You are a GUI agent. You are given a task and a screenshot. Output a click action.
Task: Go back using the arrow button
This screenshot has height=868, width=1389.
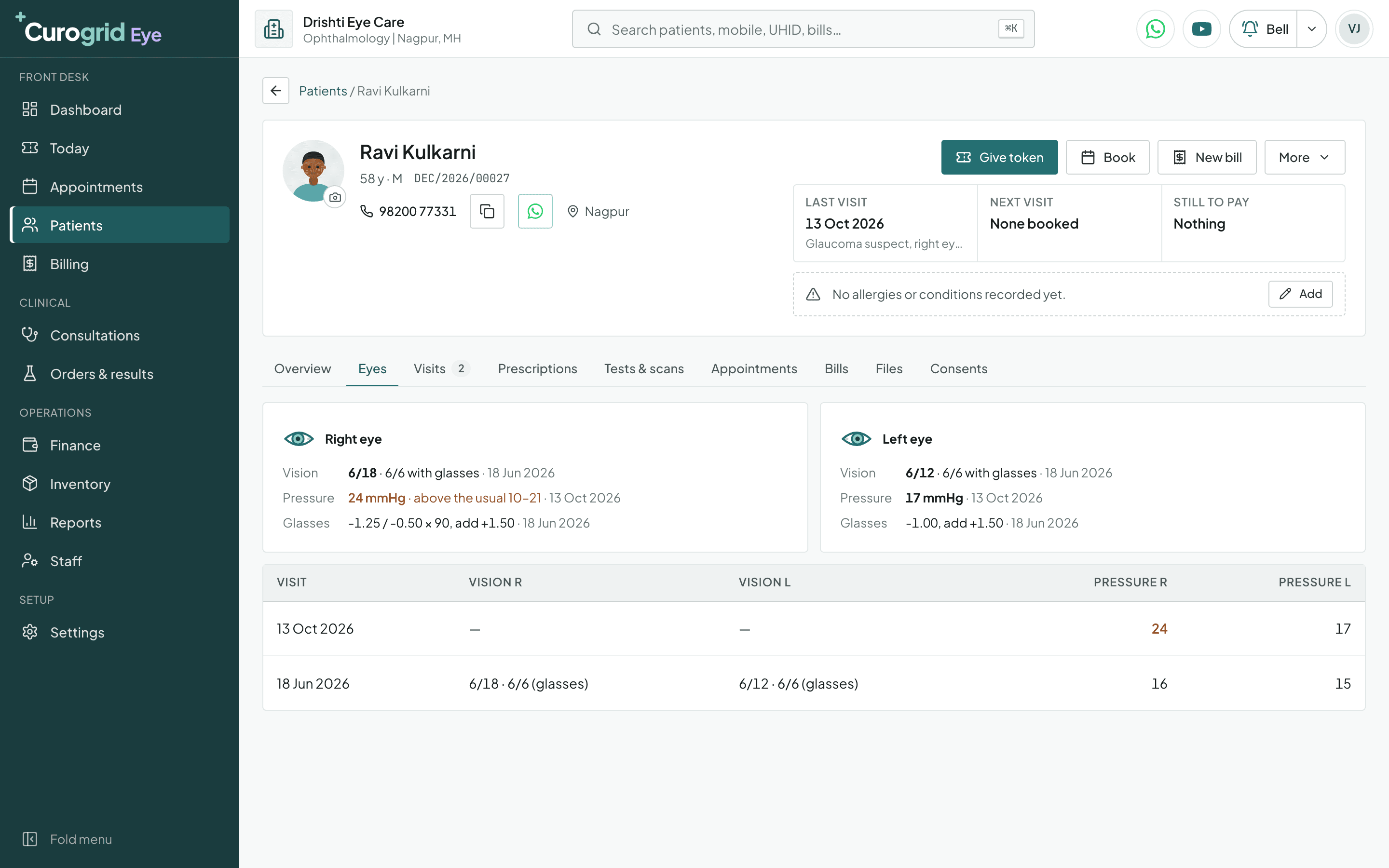point(275,91)
